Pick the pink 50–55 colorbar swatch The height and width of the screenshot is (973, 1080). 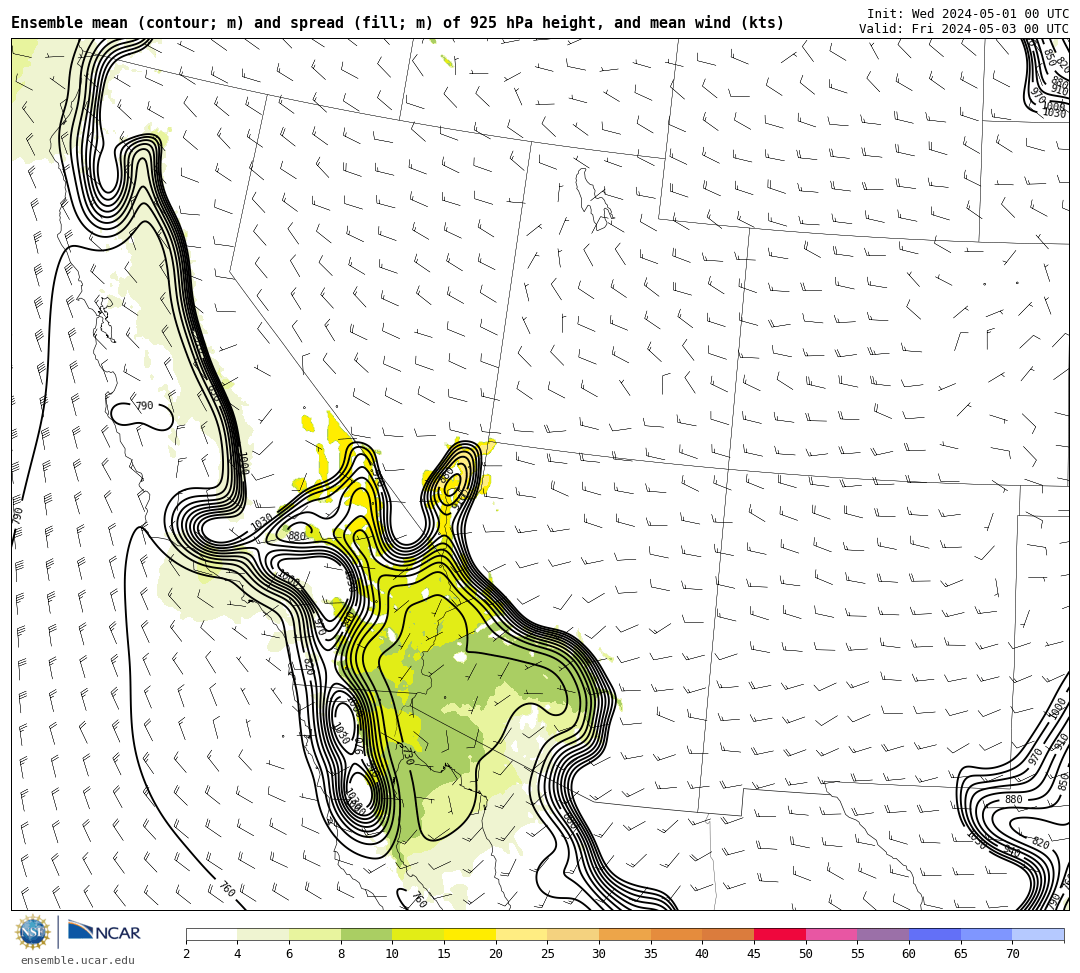[x=831, y=934]
